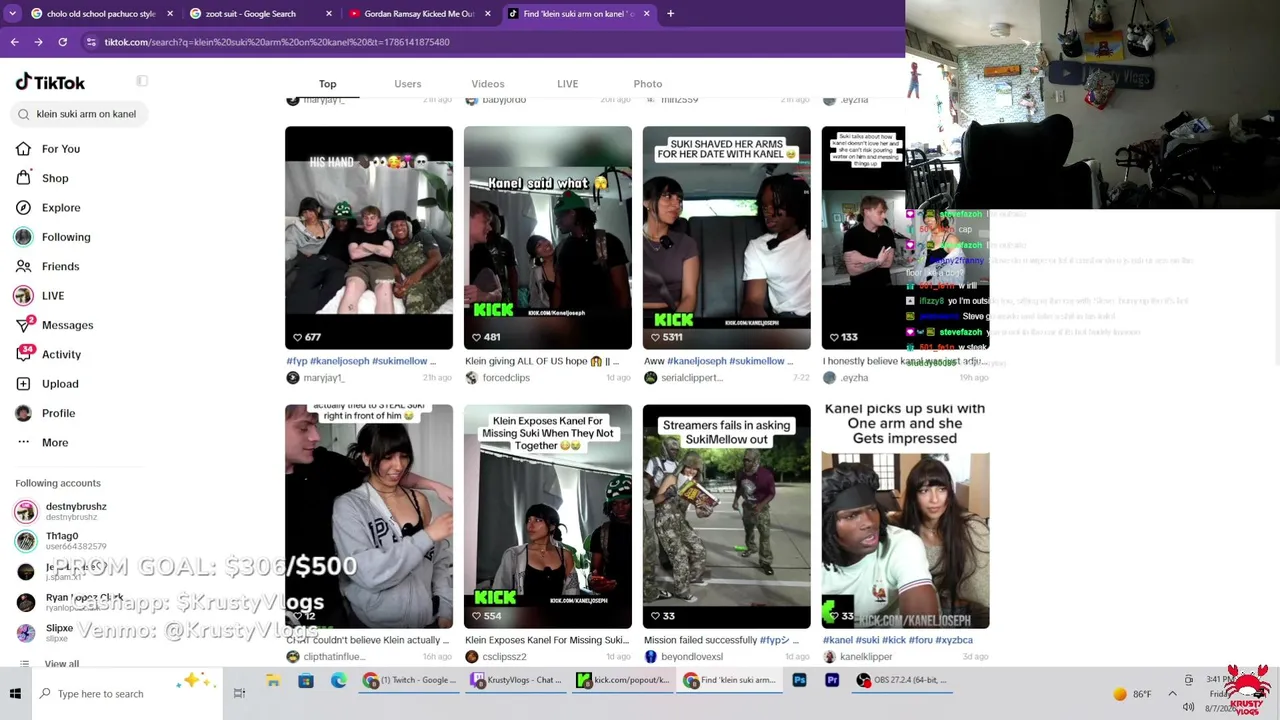
Task: Open the Shop bag icon
Action: 23,178
